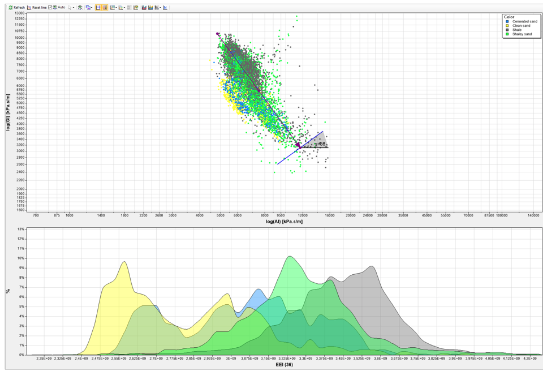Click the blue-yellow histogram chart icon
548x375 pixels.
[151, 7]
